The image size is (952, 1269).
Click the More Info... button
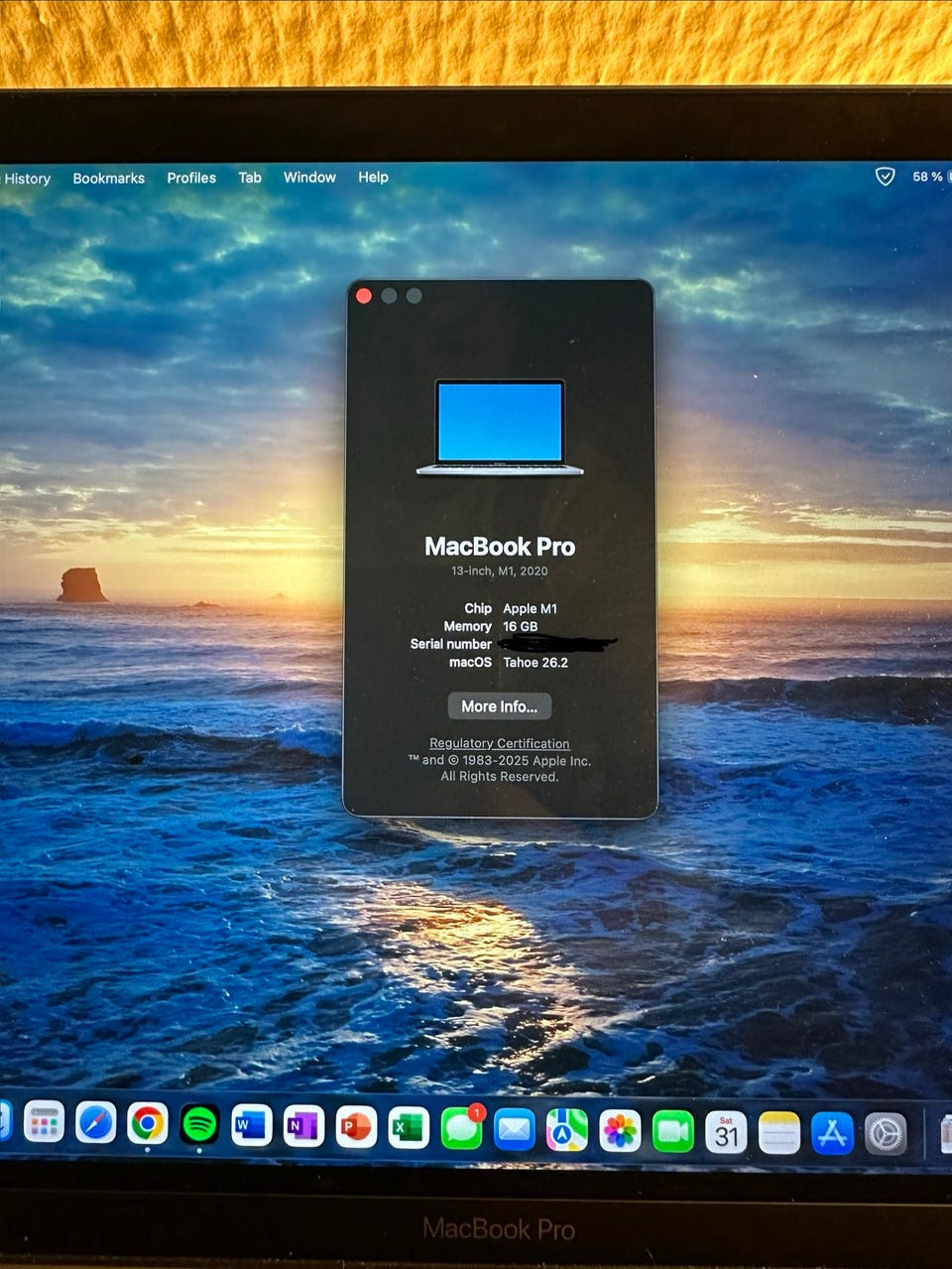(500, 706)
